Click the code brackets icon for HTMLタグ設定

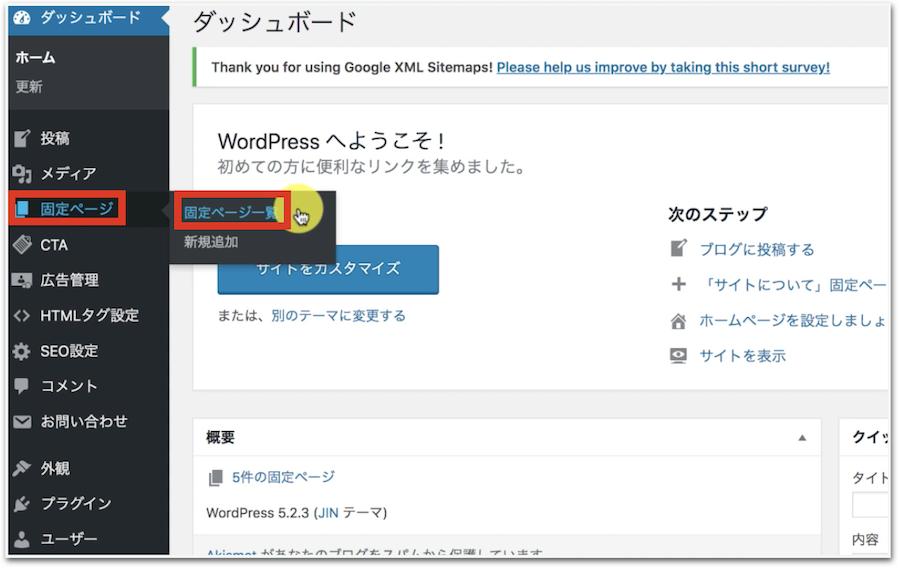[22, 316]
